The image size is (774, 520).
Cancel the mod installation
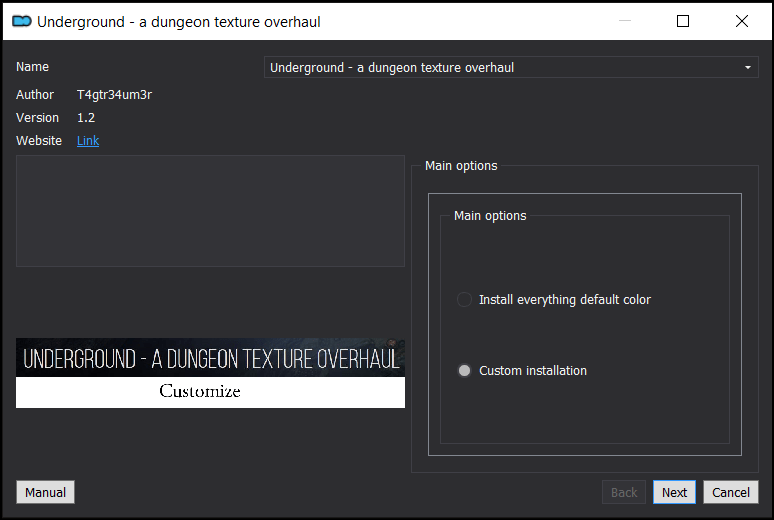(731, 492)
